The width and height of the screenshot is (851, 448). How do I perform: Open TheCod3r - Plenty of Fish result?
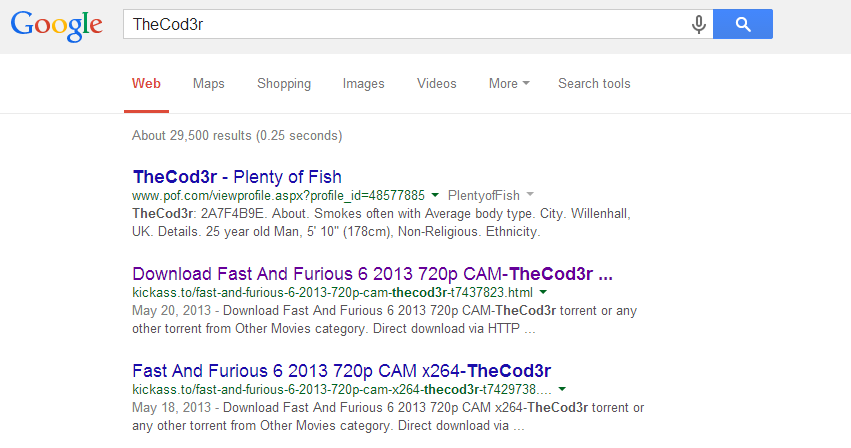237,176
